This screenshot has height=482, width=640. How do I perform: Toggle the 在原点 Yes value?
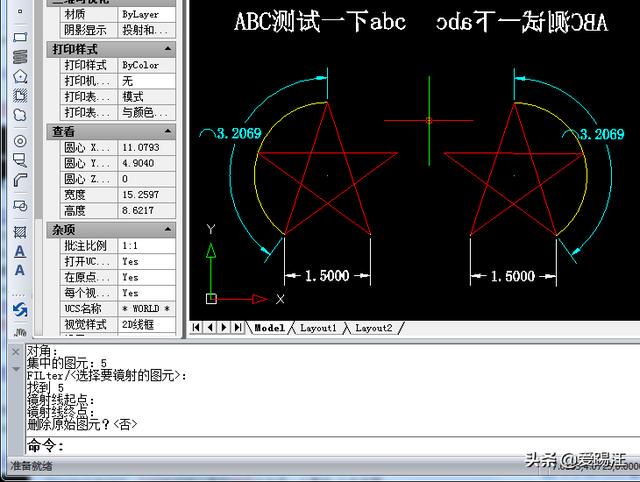147,278
